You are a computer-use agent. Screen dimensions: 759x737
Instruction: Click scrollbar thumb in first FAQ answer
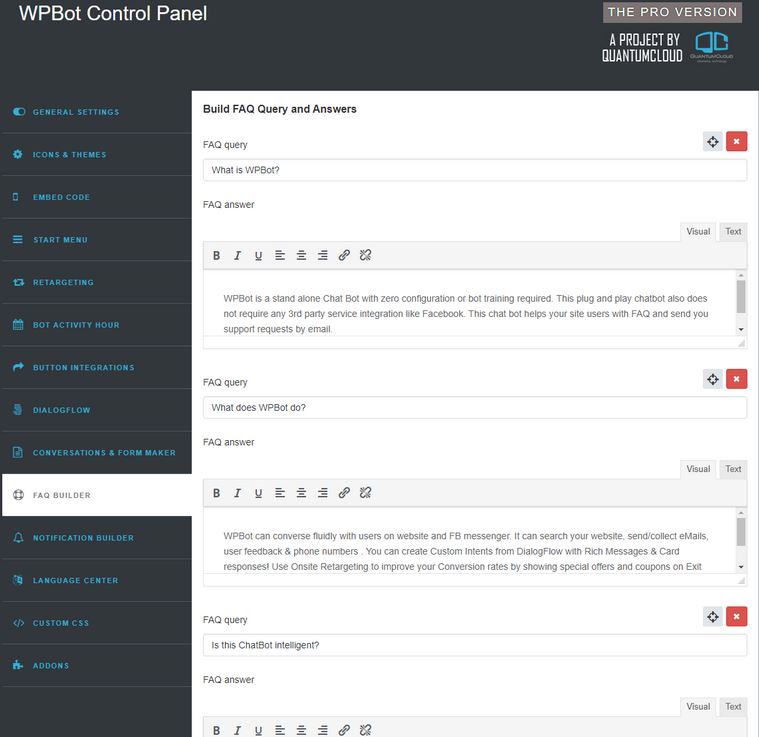coord(741,296)
